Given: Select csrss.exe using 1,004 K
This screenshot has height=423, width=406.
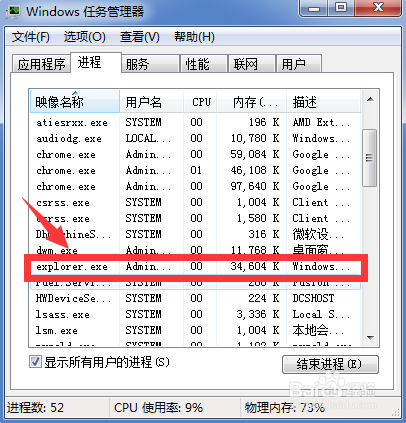Looking at the screenshot, I should point(195,202).
